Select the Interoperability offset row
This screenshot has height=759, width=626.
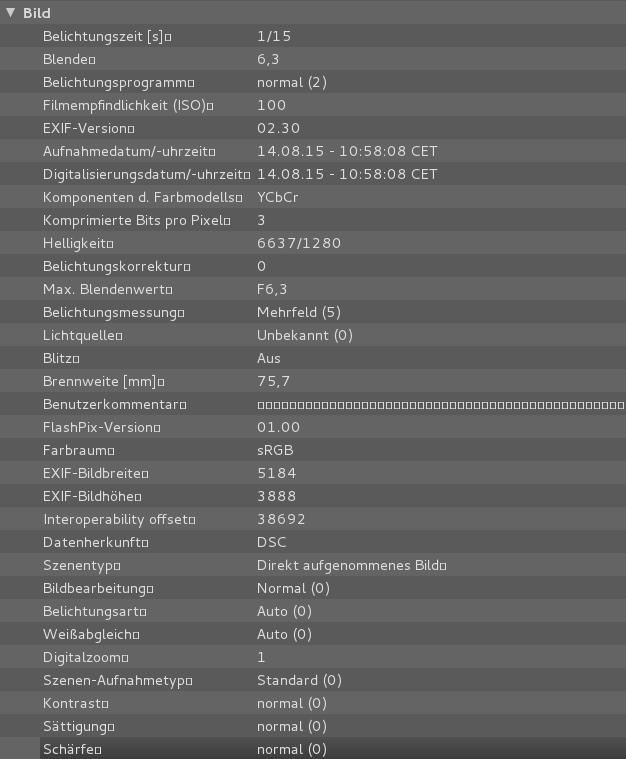click(x=119, y=519)
